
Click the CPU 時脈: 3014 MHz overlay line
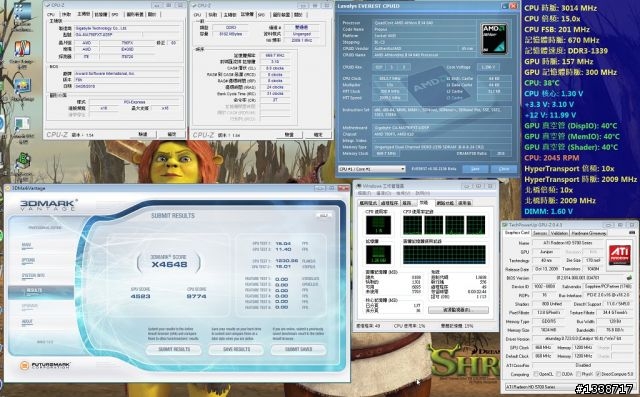(560, 8)
